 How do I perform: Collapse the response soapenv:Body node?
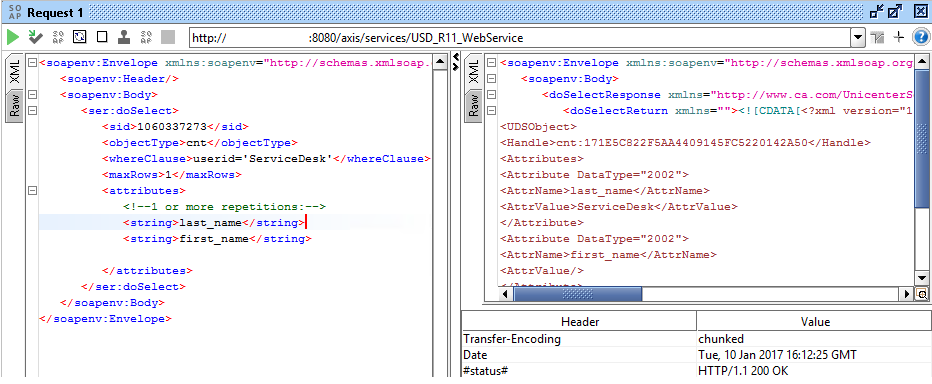(491, 78)
